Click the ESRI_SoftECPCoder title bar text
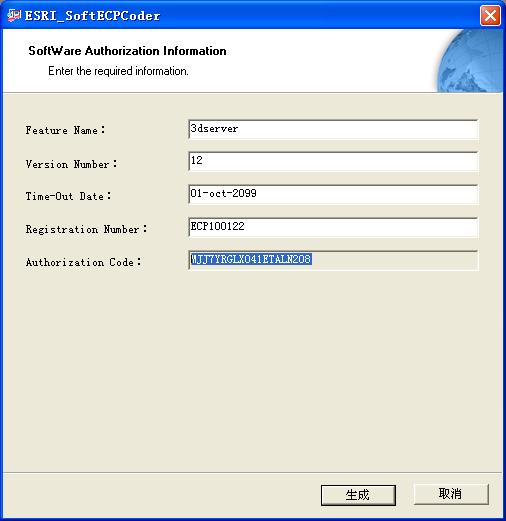Image resolution: width=506 pixels, height=521 pixels. 92,16
